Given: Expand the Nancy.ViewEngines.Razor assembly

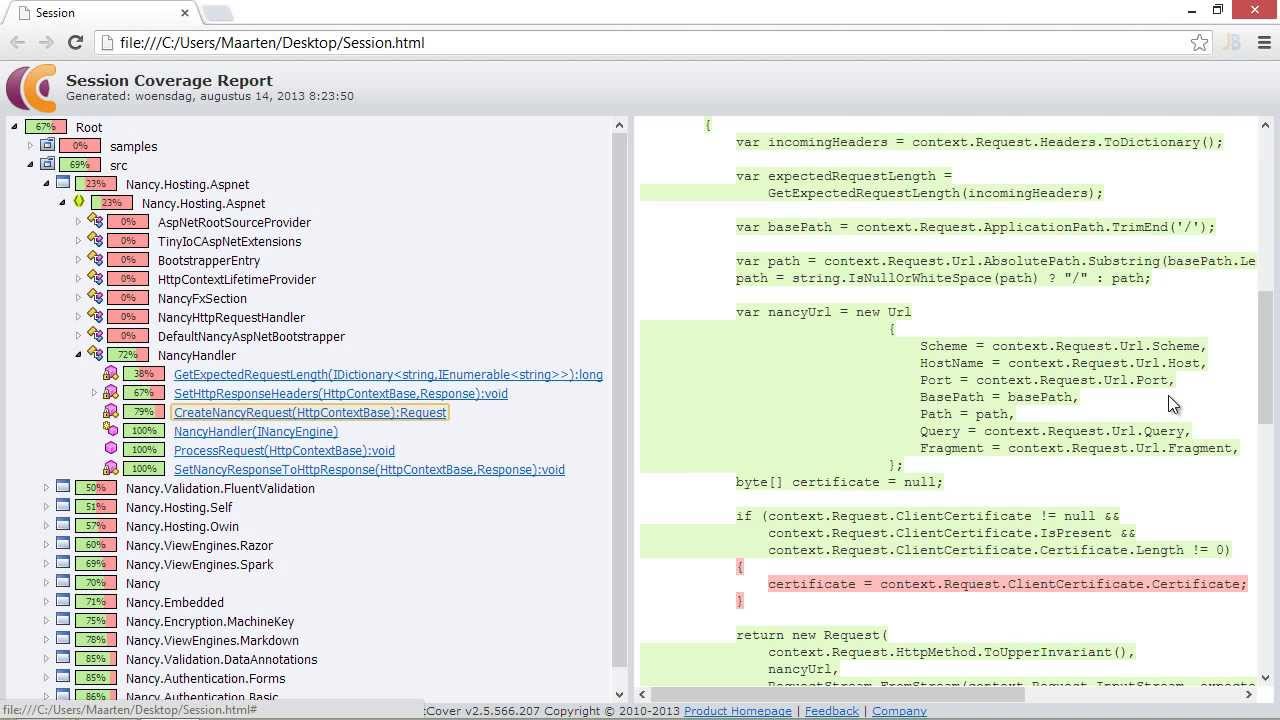Looking at the screenshot, I should coord(46,545).
